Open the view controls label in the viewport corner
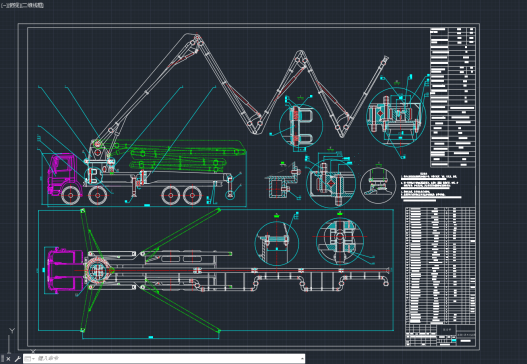 [x=14, y=5]
